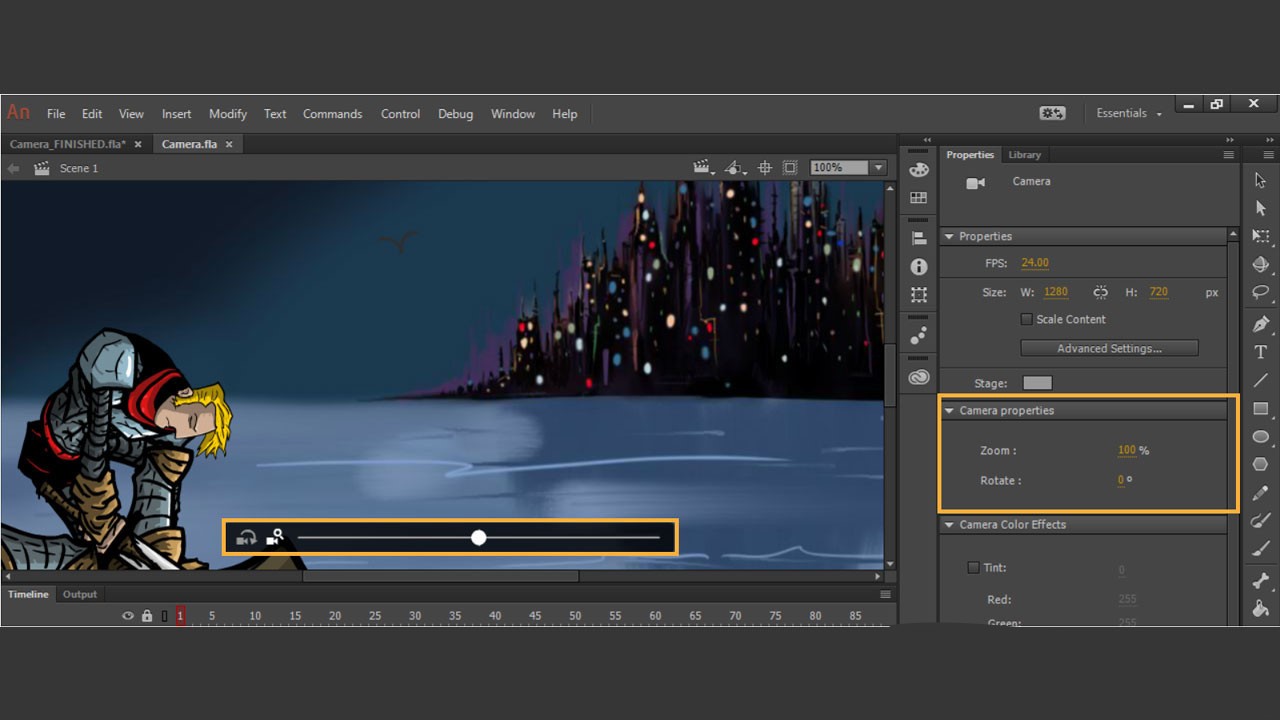The image size is (1280, 720).
Task: Open the Info panel icon
Action: point(918,267)
